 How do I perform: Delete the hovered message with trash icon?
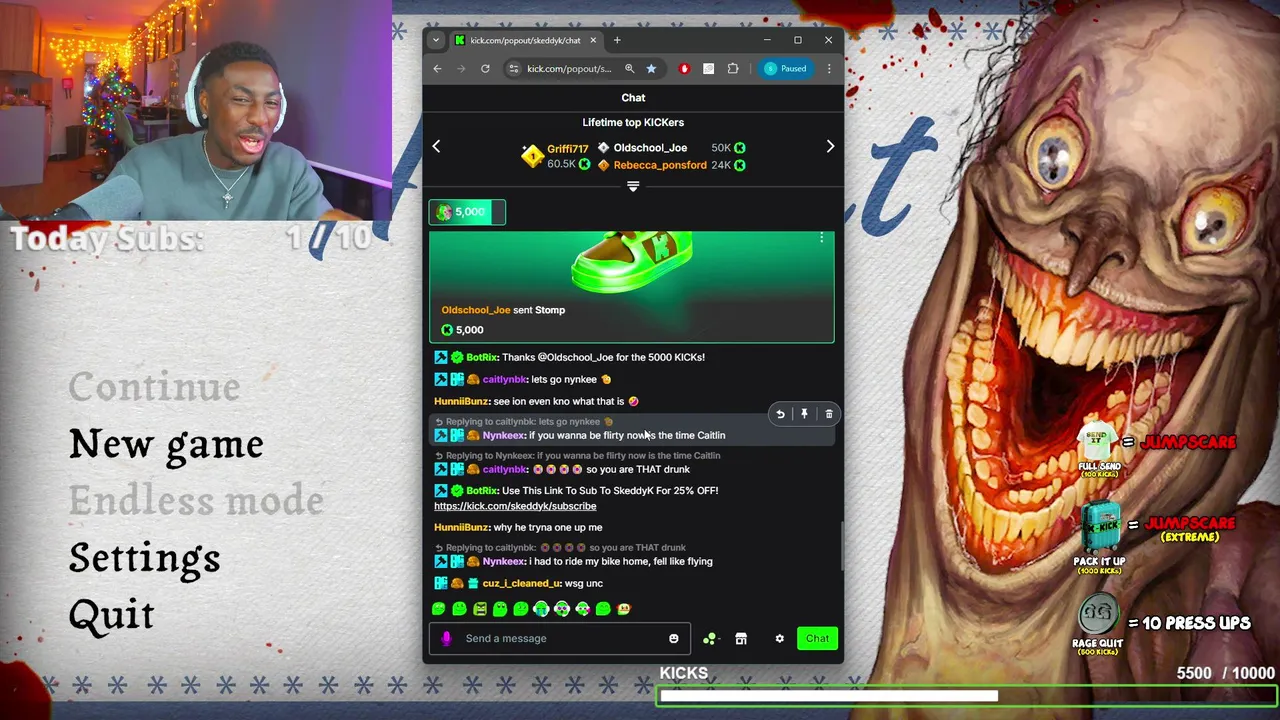point(829,414)
